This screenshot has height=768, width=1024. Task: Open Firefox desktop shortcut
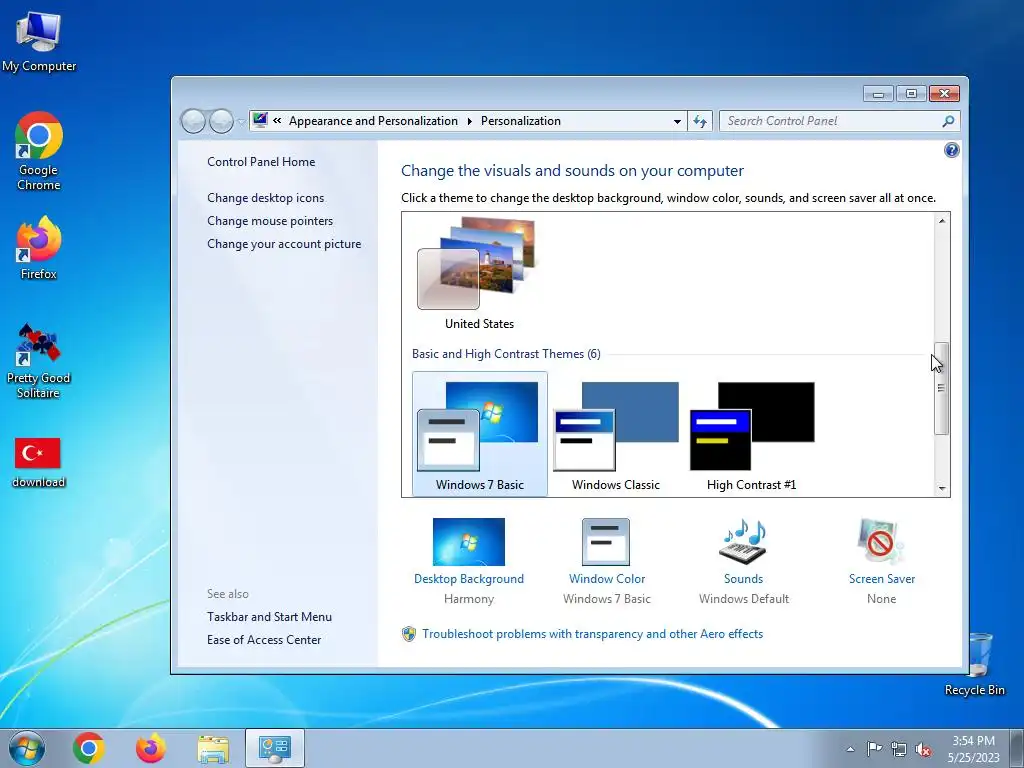[39, 248]
